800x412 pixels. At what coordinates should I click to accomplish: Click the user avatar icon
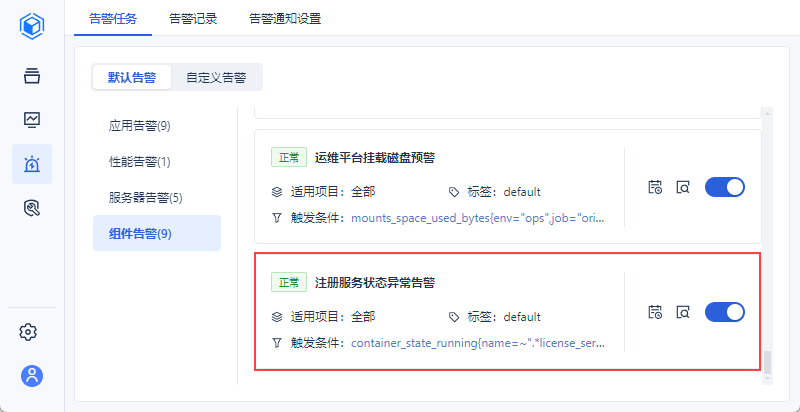tap(32, 376)
